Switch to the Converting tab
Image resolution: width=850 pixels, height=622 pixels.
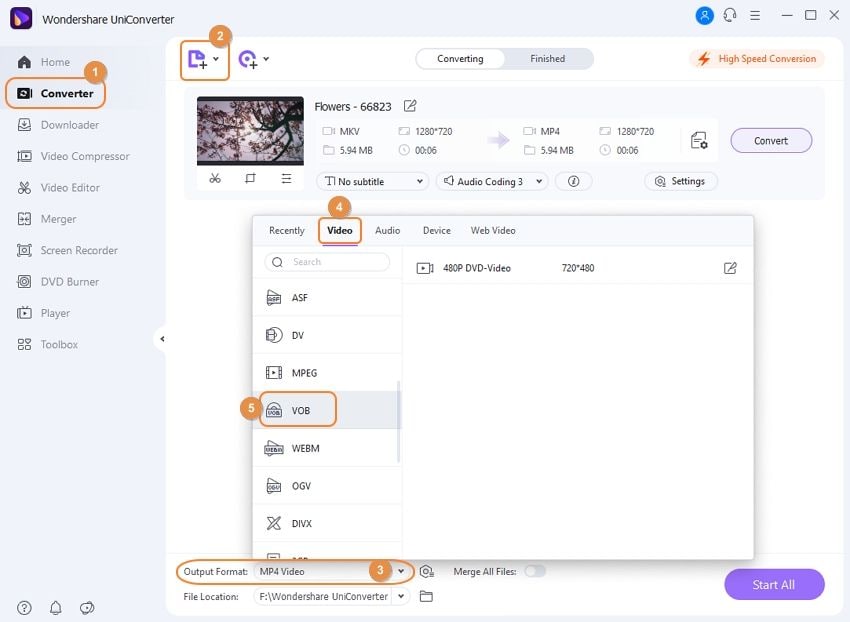[x=460, y=59]
